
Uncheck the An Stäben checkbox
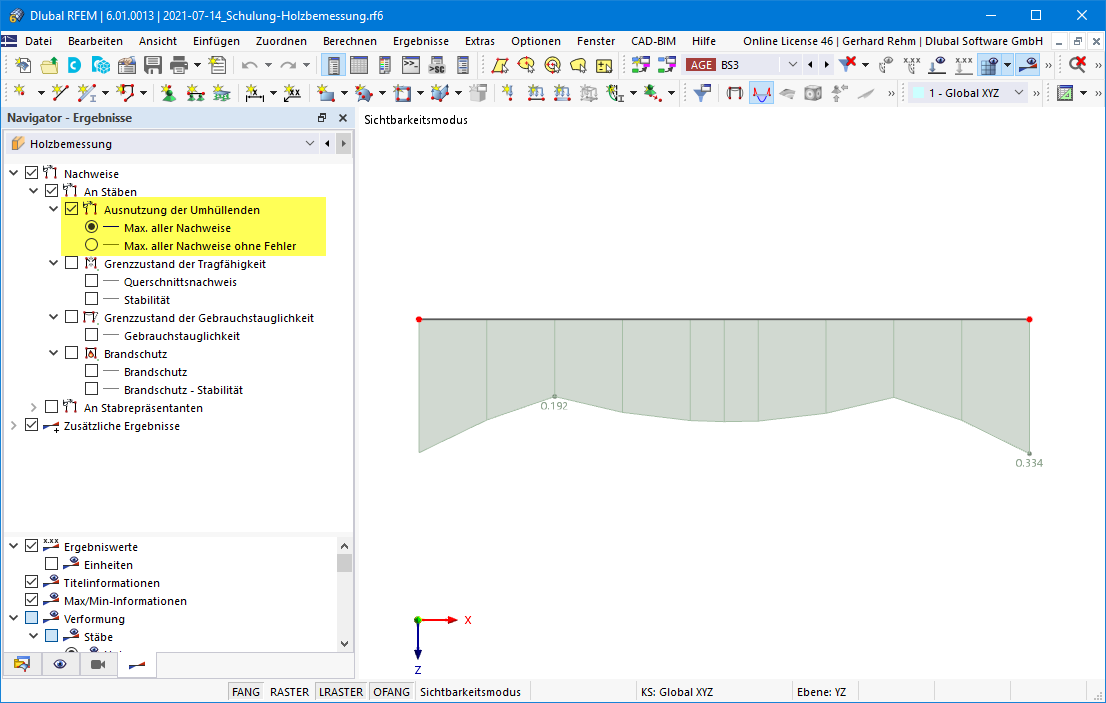(x=51, y=190)
